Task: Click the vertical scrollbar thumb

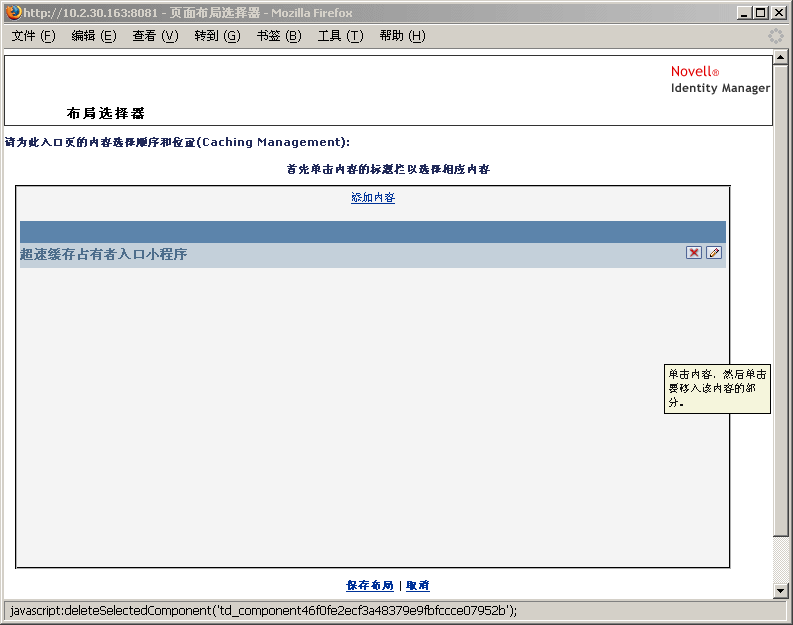Action: [x=780, y=300]
